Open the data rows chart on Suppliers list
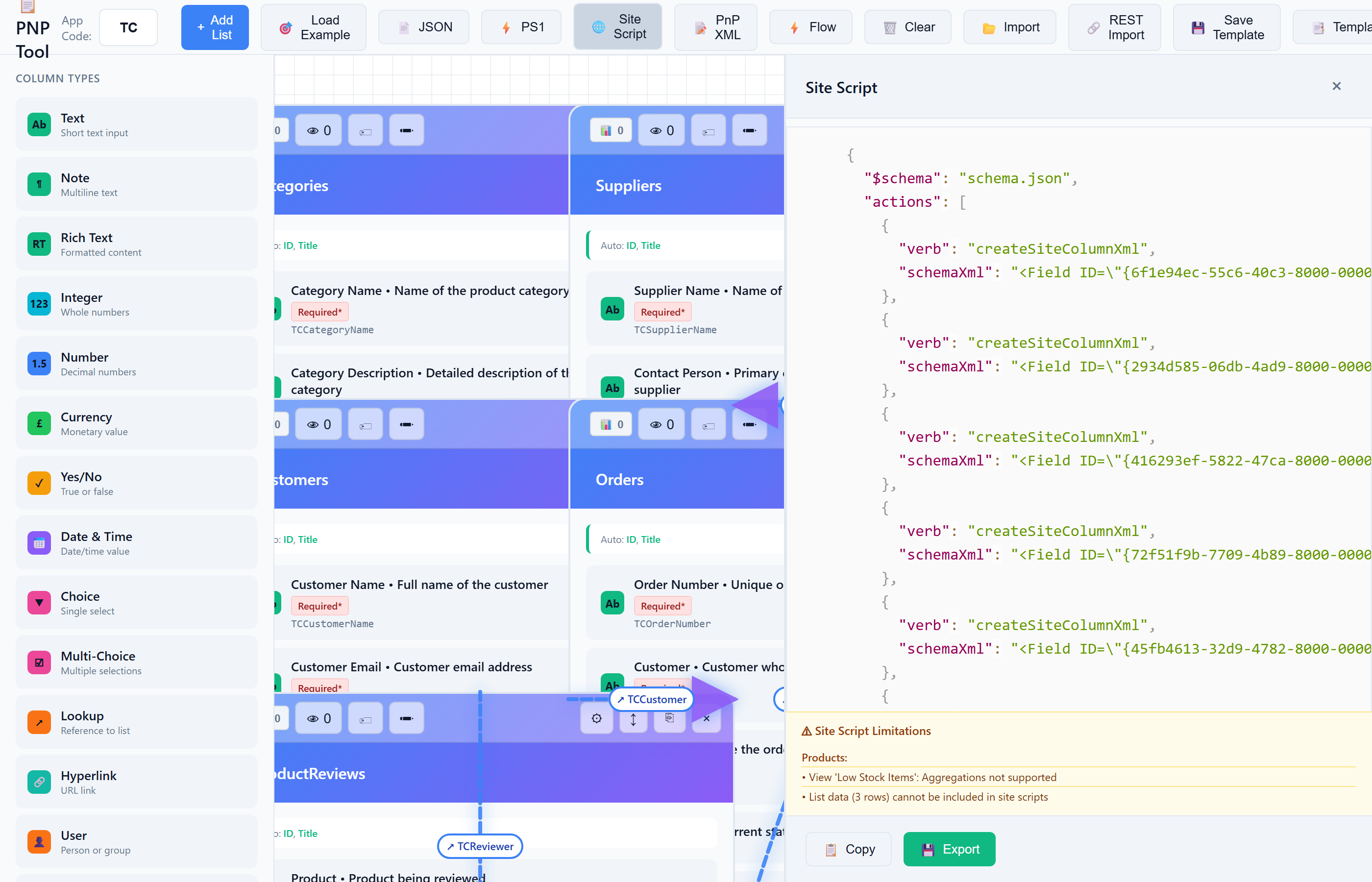The image size is (1372, 882). [x=611, y=130]
